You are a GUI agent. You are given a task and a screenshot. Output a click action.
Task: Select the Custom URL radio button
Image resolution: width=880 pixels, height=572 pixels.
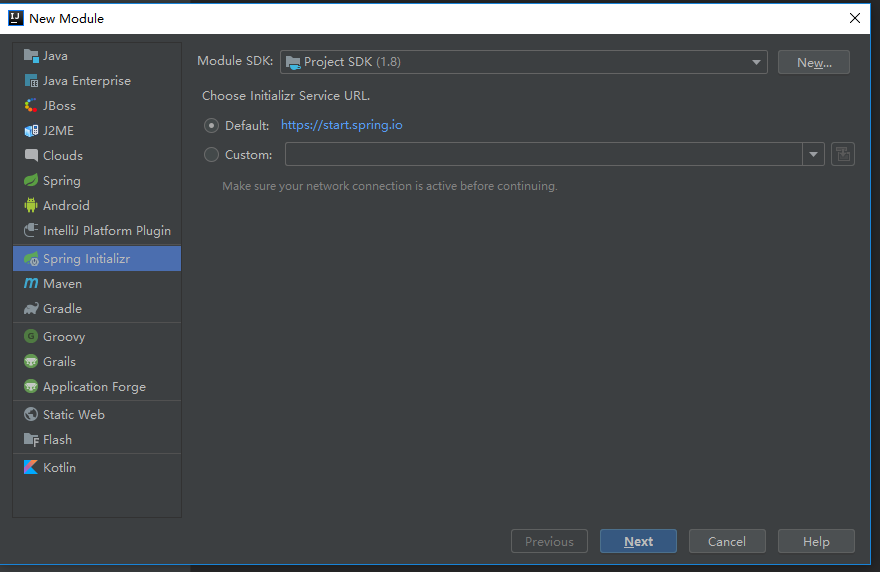(x=211, y=154)
